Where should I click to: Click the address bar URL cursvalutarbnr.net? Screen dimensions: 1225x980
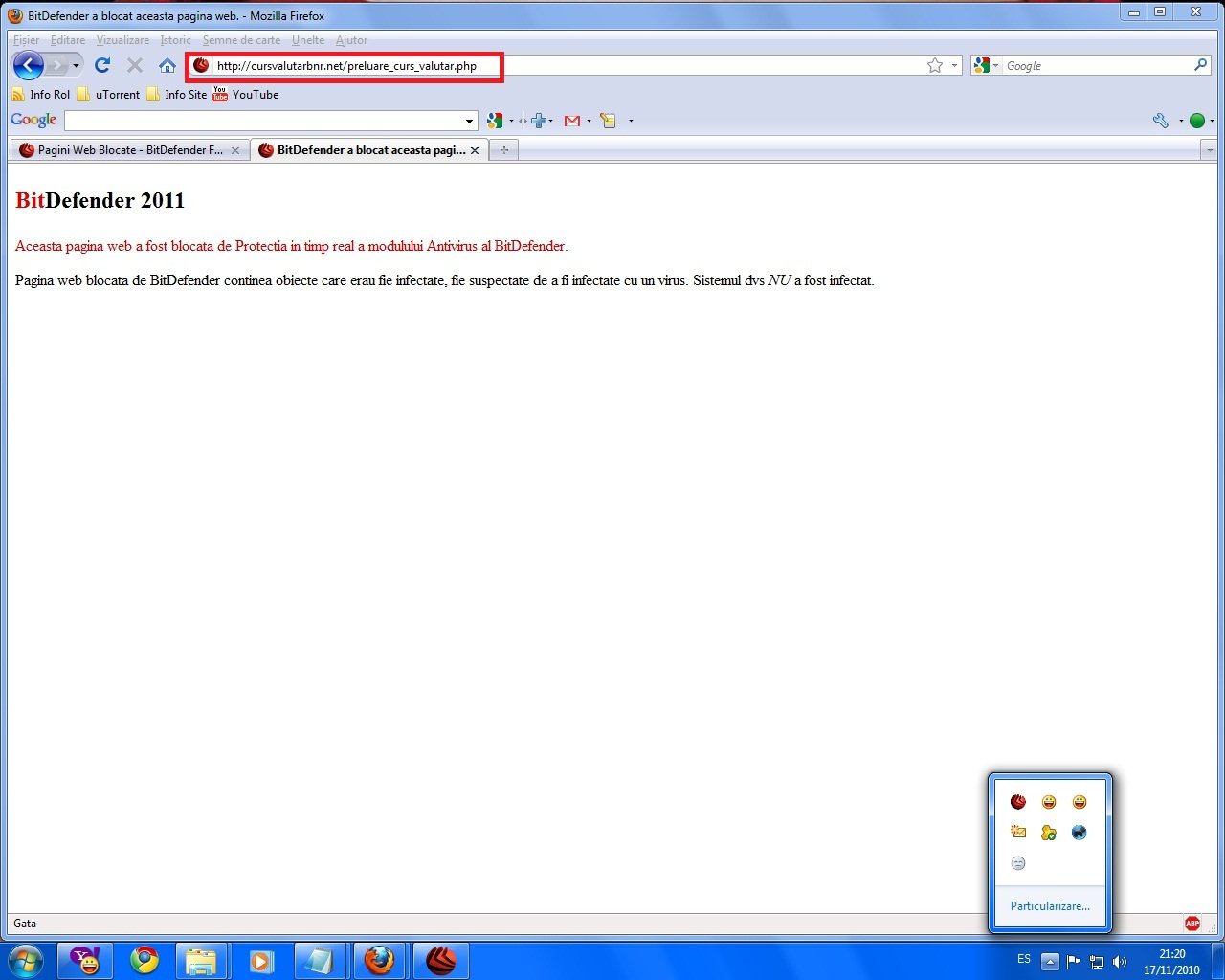point(346,66)
